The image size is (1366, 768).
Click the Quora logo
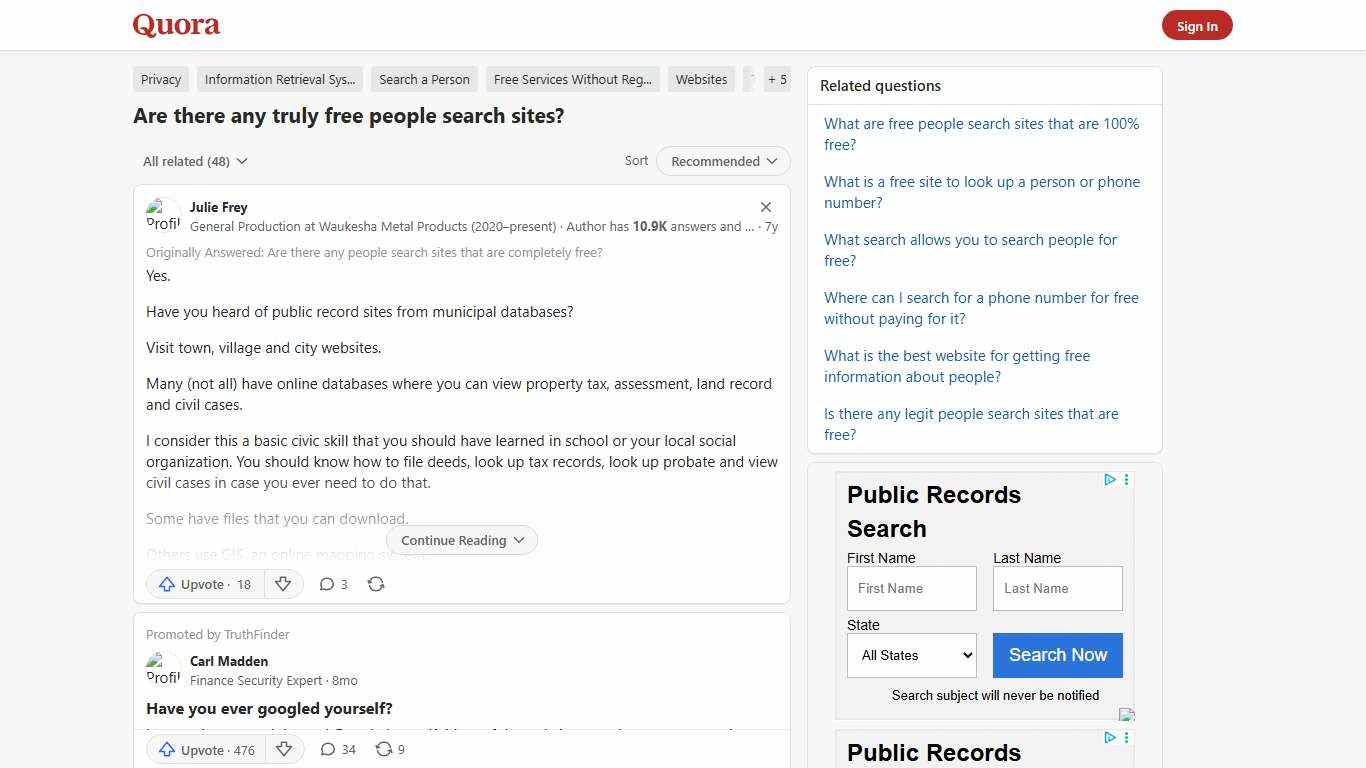point(175,25)
